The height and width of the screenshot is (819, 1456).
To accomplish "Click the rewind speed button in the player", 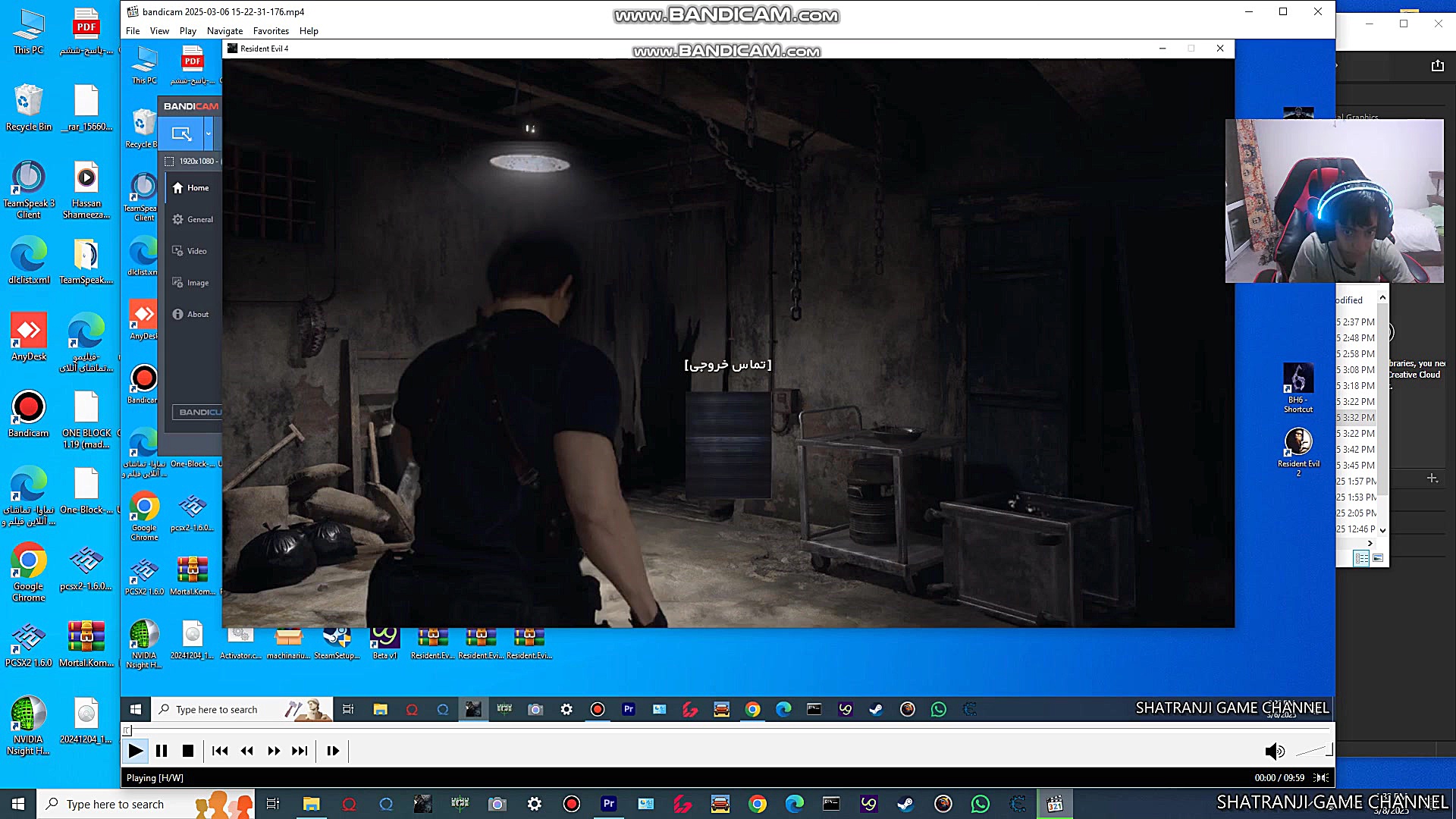I will [x=247, y=751].
